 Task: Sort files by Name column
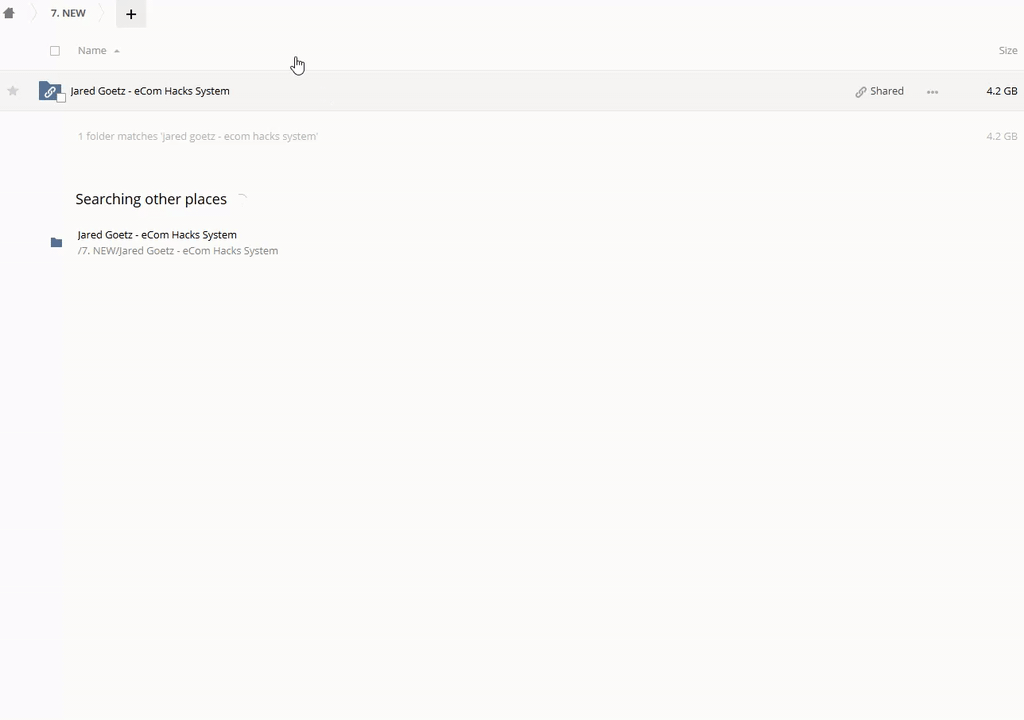92,50
